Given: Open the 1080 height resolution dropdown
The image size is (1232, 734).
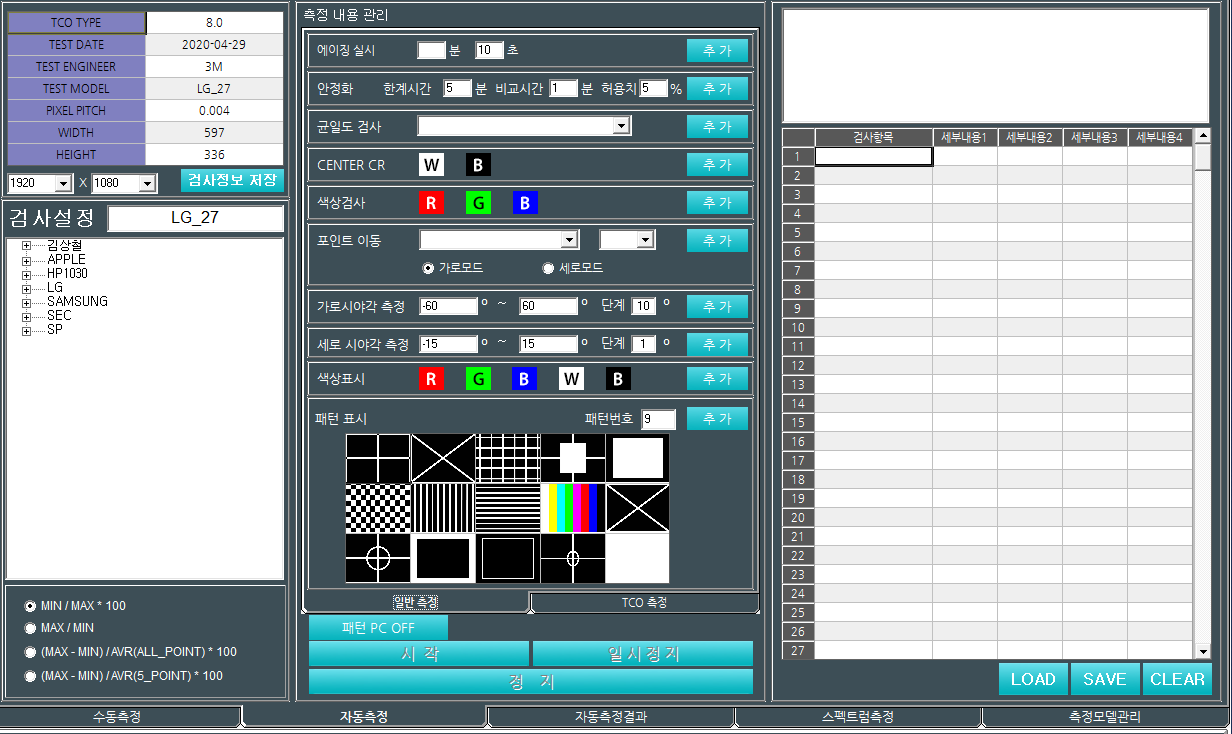Looking at the screenshot, I should click(147, 183).
